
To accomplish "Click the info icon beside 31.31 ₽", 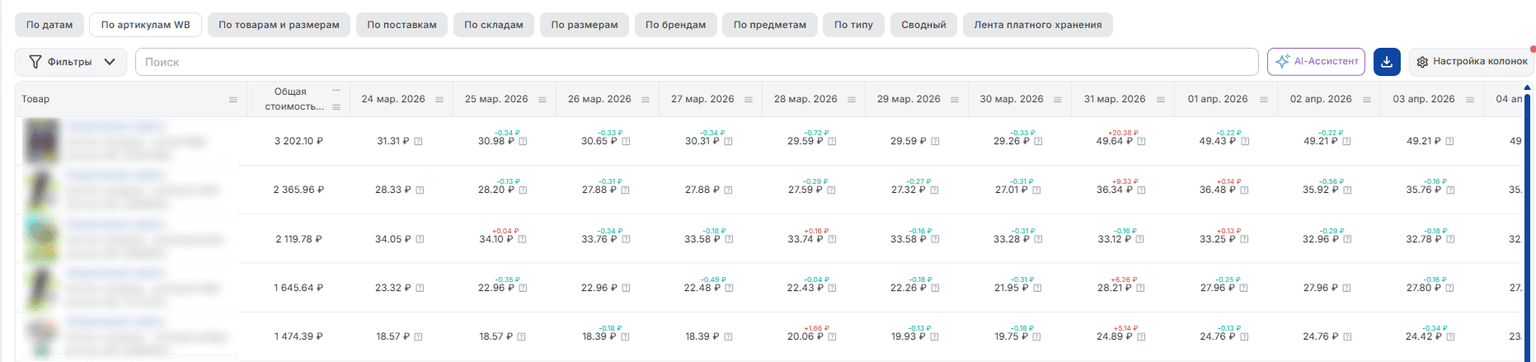I will [x=419, y=141].
